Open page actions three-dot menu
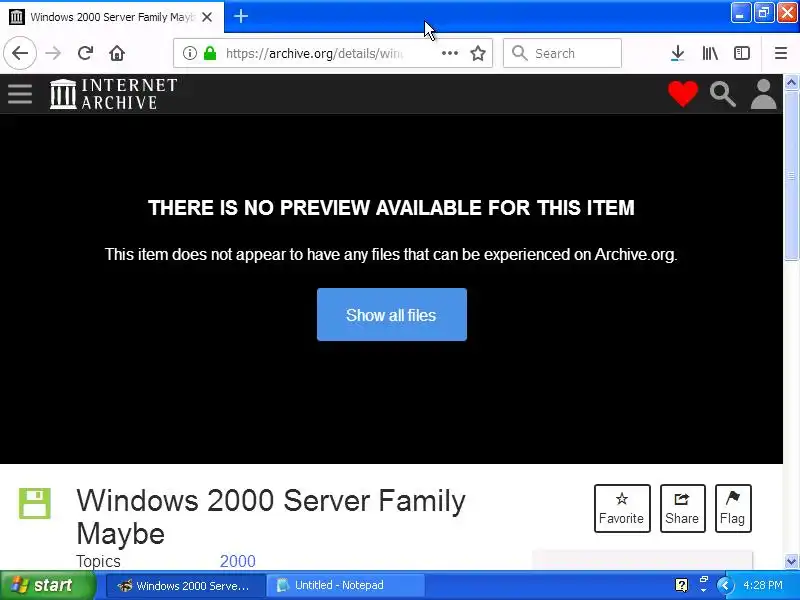The width and height of the screenshot is (800, 600). (x=449, y=53)
